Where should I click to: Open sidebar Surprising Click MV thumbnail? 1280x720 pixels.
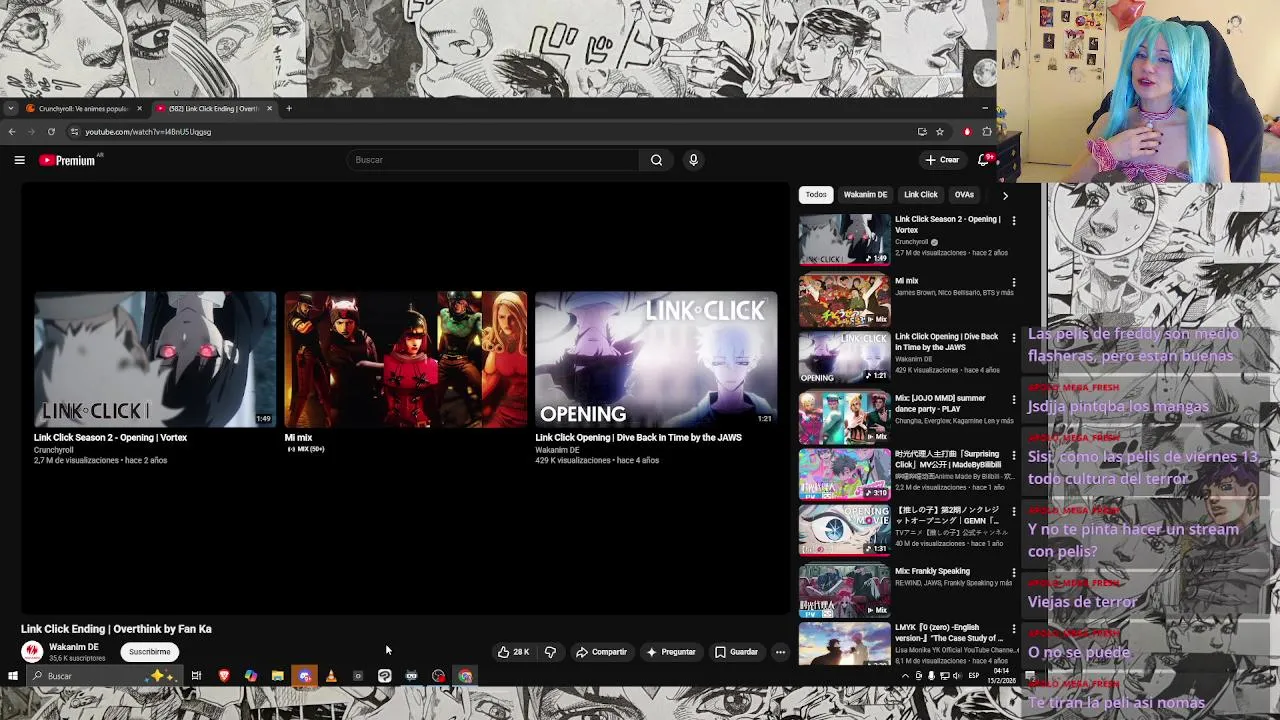coord(844,474)
